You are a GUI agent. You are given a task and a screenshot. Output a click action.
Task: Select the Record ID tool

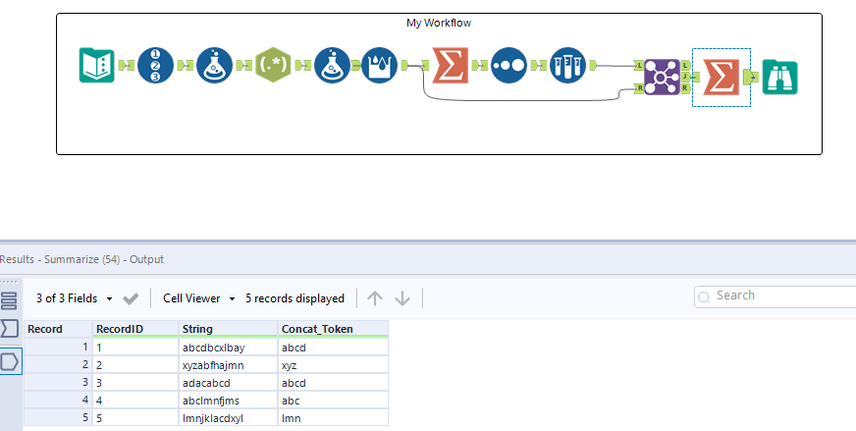pyautogui.click(x=156, y=66)
